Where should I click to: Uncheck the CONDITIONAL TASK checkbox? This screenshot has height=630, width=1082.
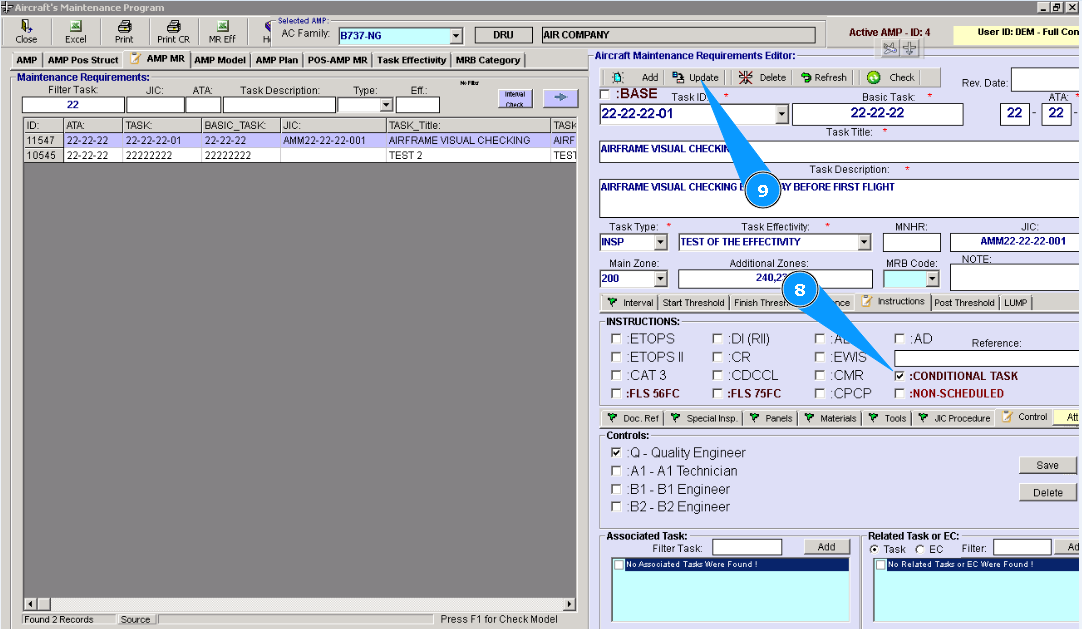coord(899,376)
